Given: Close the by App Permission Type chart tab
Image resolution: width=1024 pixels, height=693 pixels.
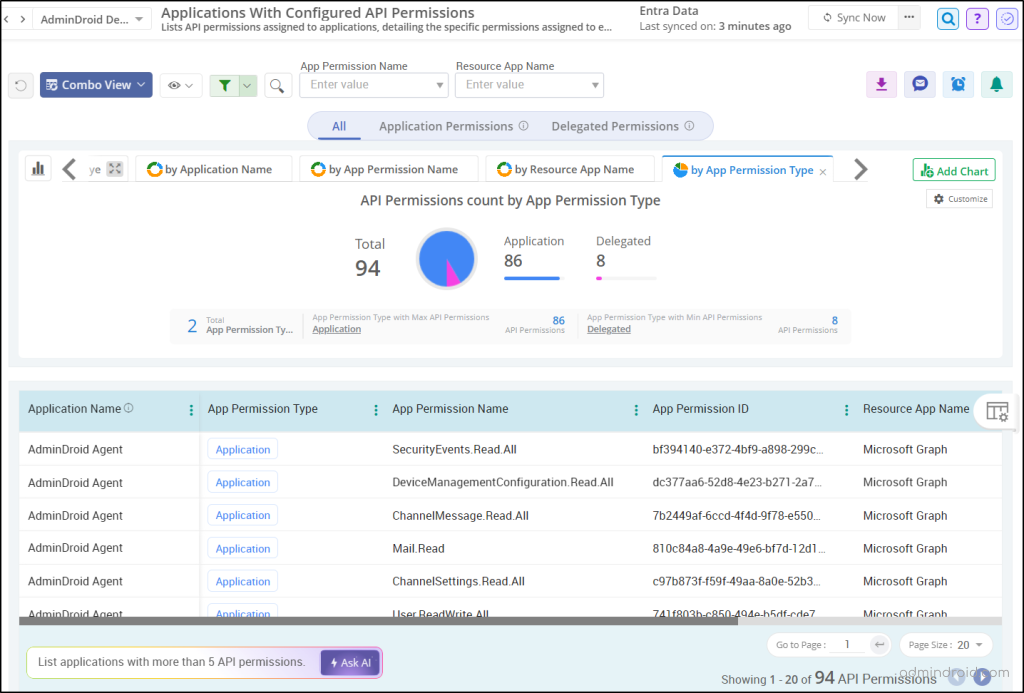Looking at the screenshot, I should 823,172.
